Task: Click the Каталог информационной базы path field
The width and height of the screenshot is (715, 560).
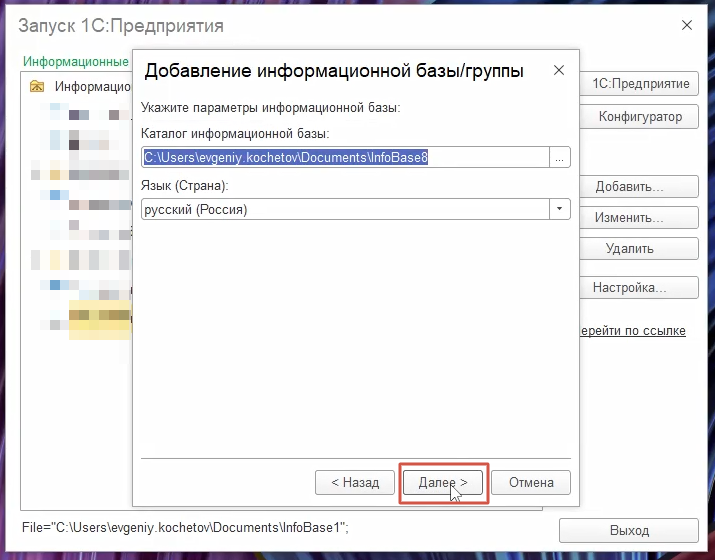Action: click(x=344, y=157)
